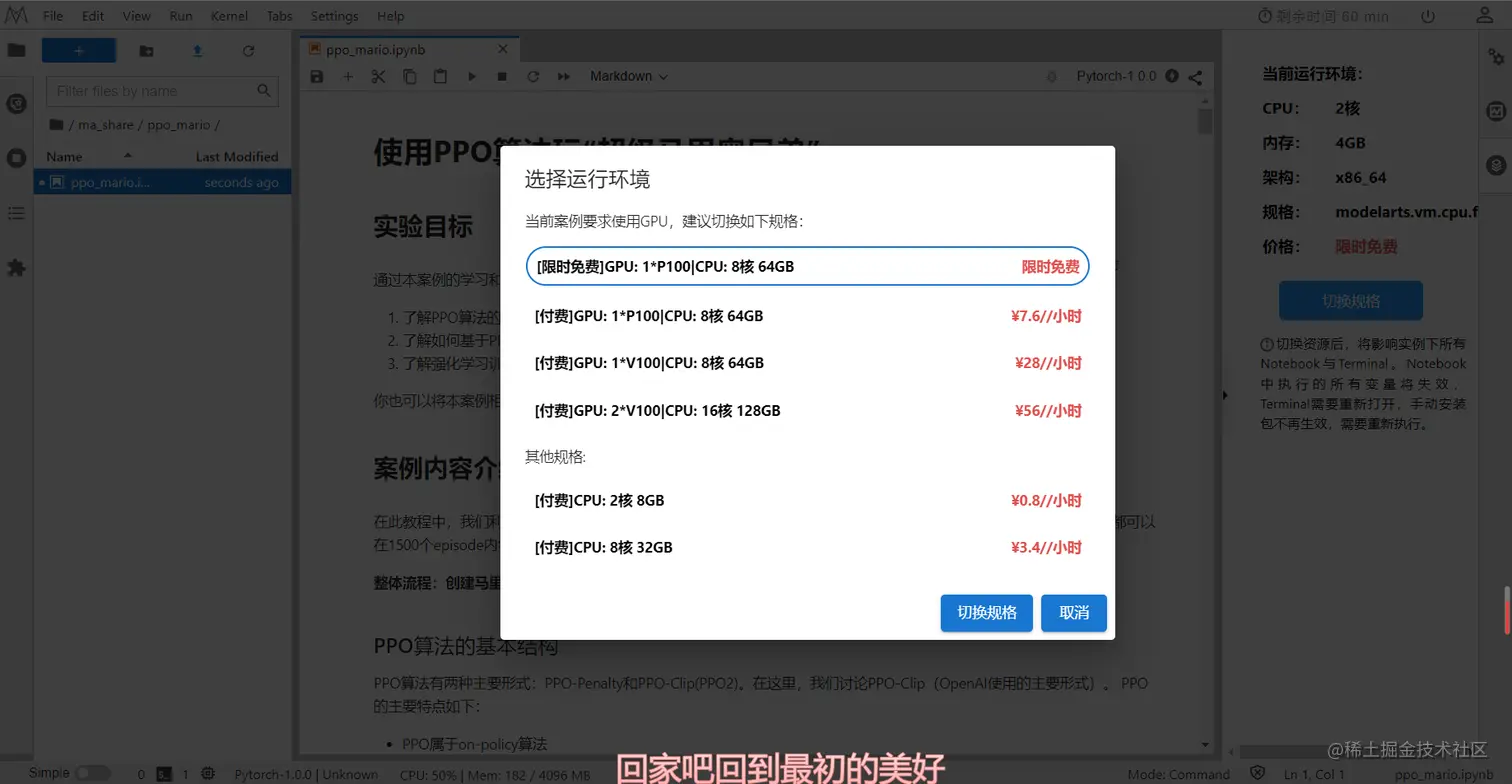The height and width of the screenshot is (784, 1512).
Task: Choose paid CPU 2核 8GB option
Action: [807, 500]
